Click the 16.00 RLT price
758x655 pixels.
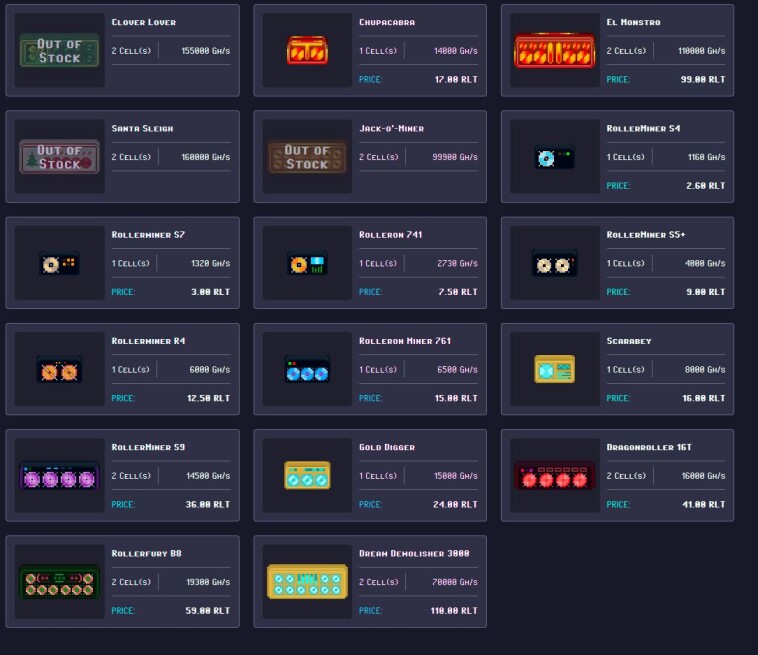coord(704,399)
